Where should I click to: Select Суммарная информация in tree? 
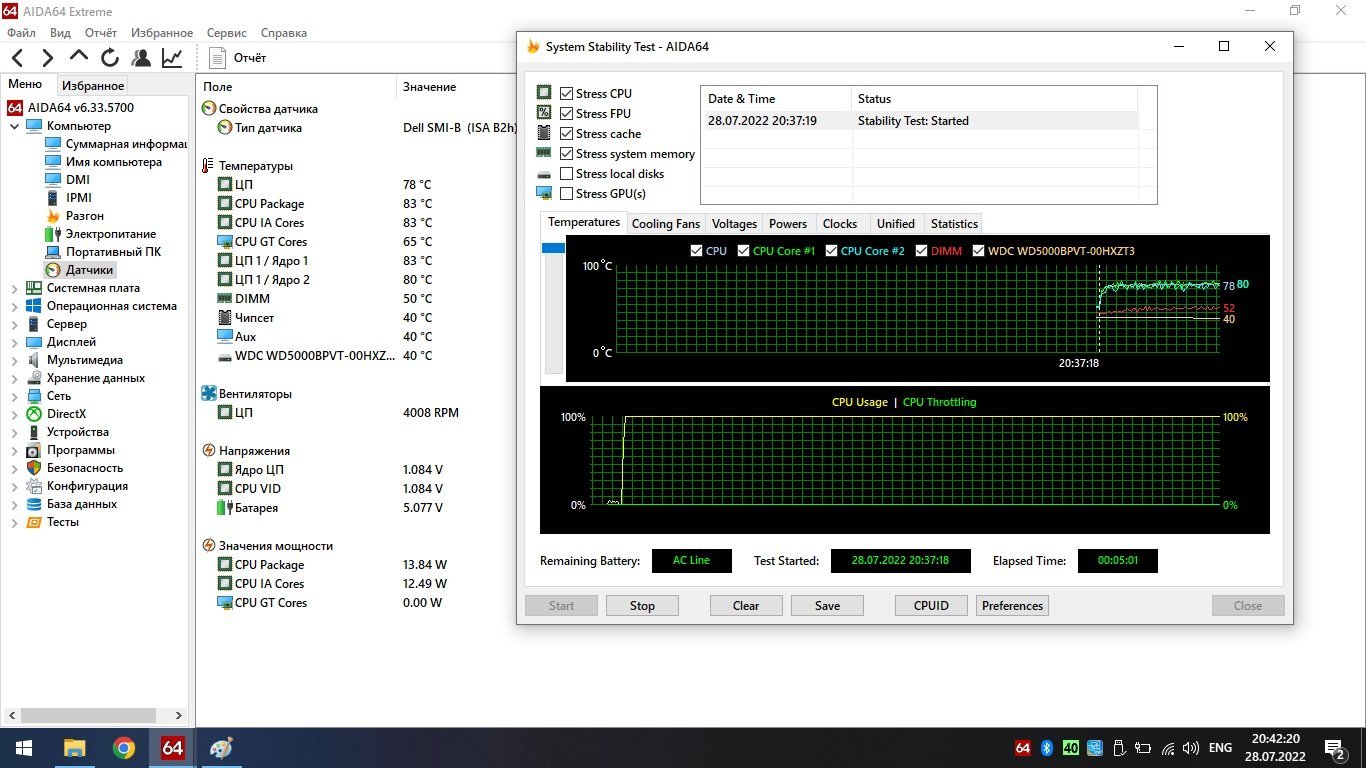[x=126, y=144]
